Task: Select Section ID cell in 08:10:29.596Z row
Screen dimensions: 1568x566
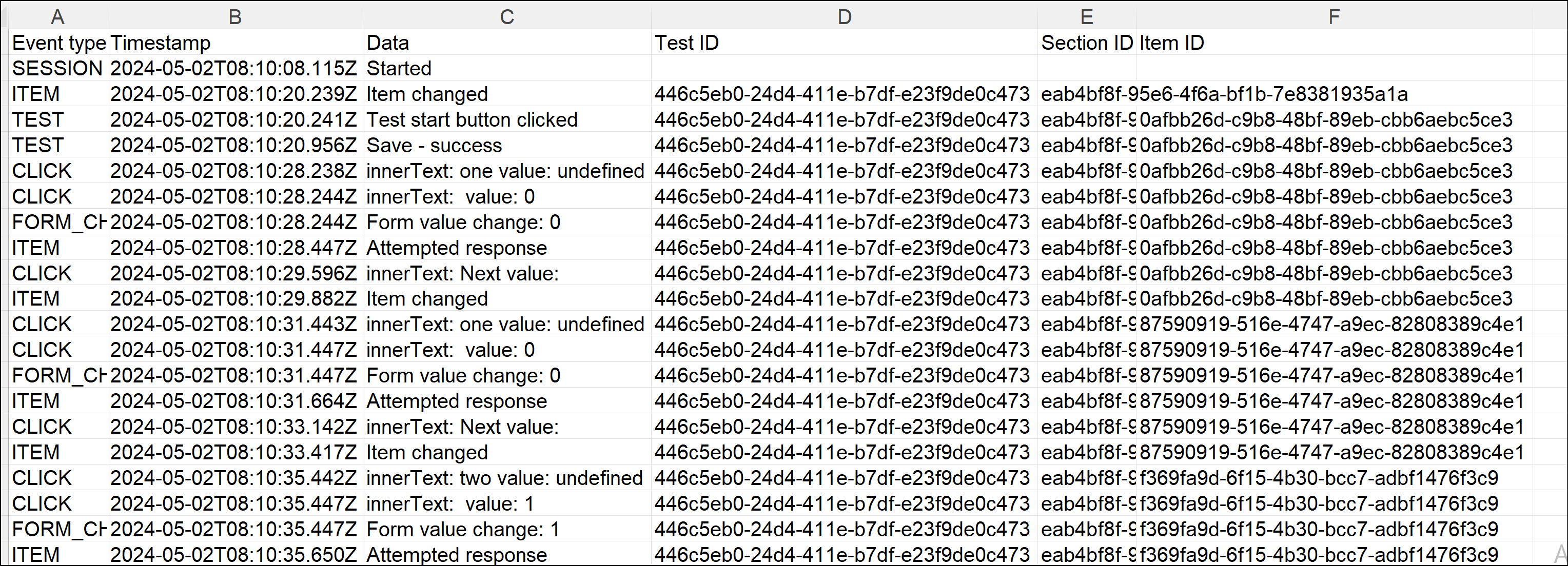Action: (1087, 273)
